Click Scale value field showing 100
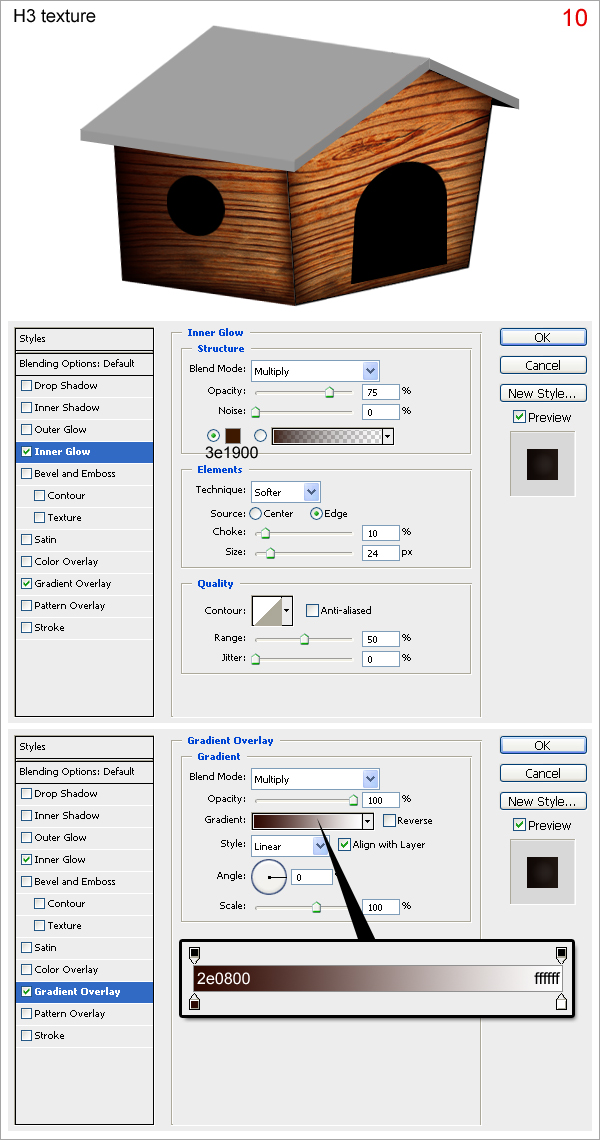 [380, 907]
